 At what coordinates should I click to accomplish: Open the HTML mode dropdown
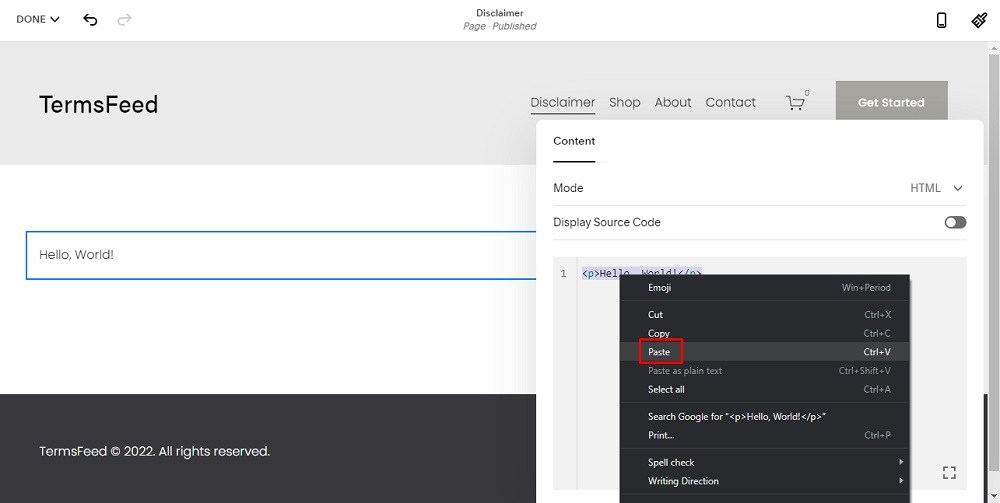pyautogui.click(x=936, y=188)
